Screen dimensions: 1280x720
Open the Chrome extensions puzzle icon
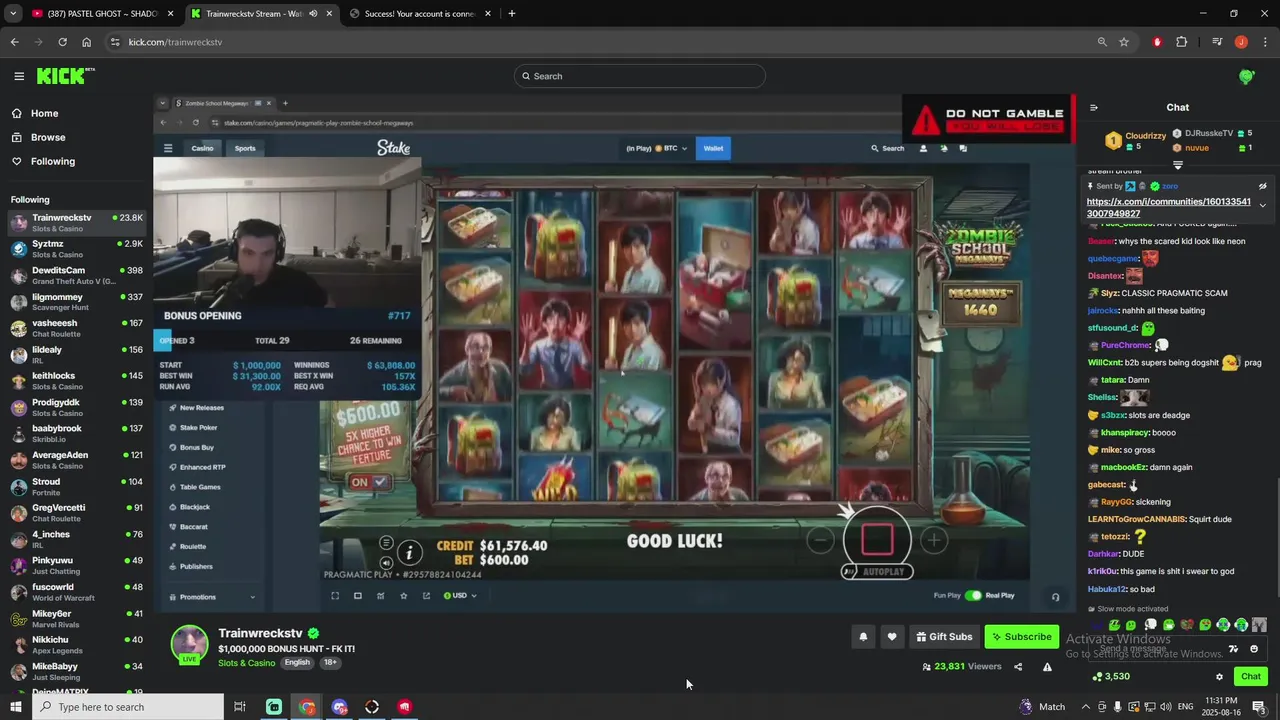pyautogui.click(x=1182, y=42)
